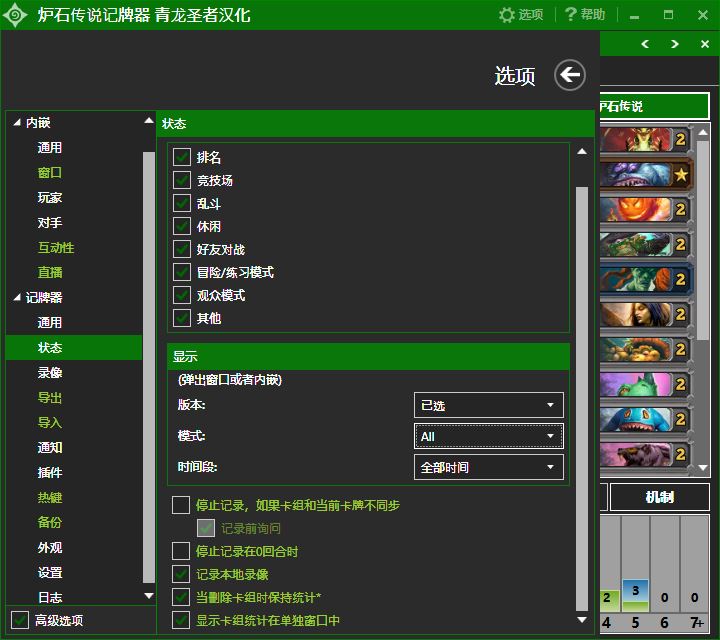Screen dimensions: 720x640
Task: Select 导出 in sidebar
Action: pos(50,398)
